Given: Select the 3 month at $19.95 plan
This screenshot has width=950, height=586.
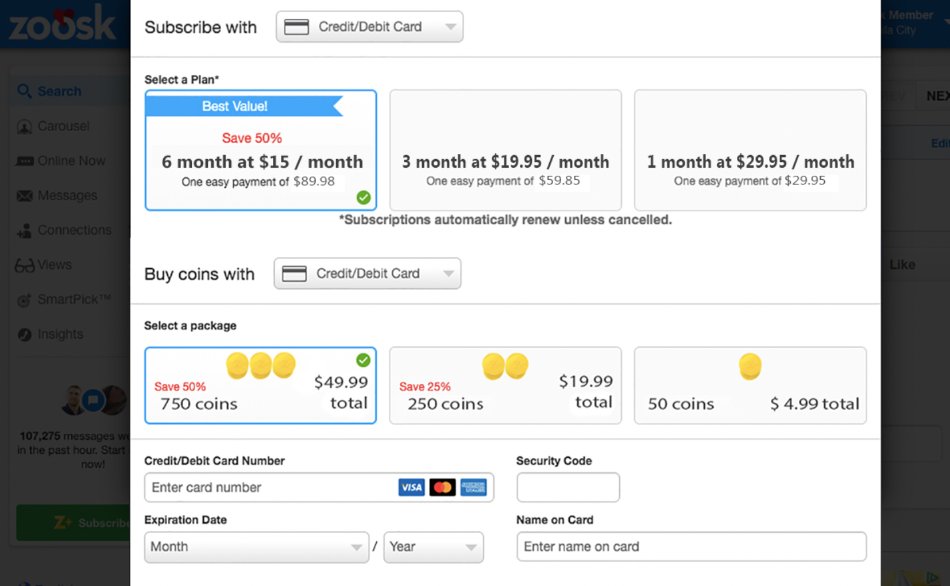Looking at the screenshot, I should [x=505, y=146].
